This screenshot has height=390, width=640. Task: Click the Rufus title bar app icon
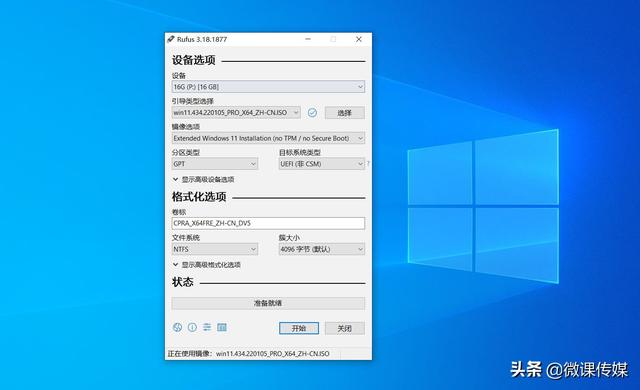click(171, 39)
